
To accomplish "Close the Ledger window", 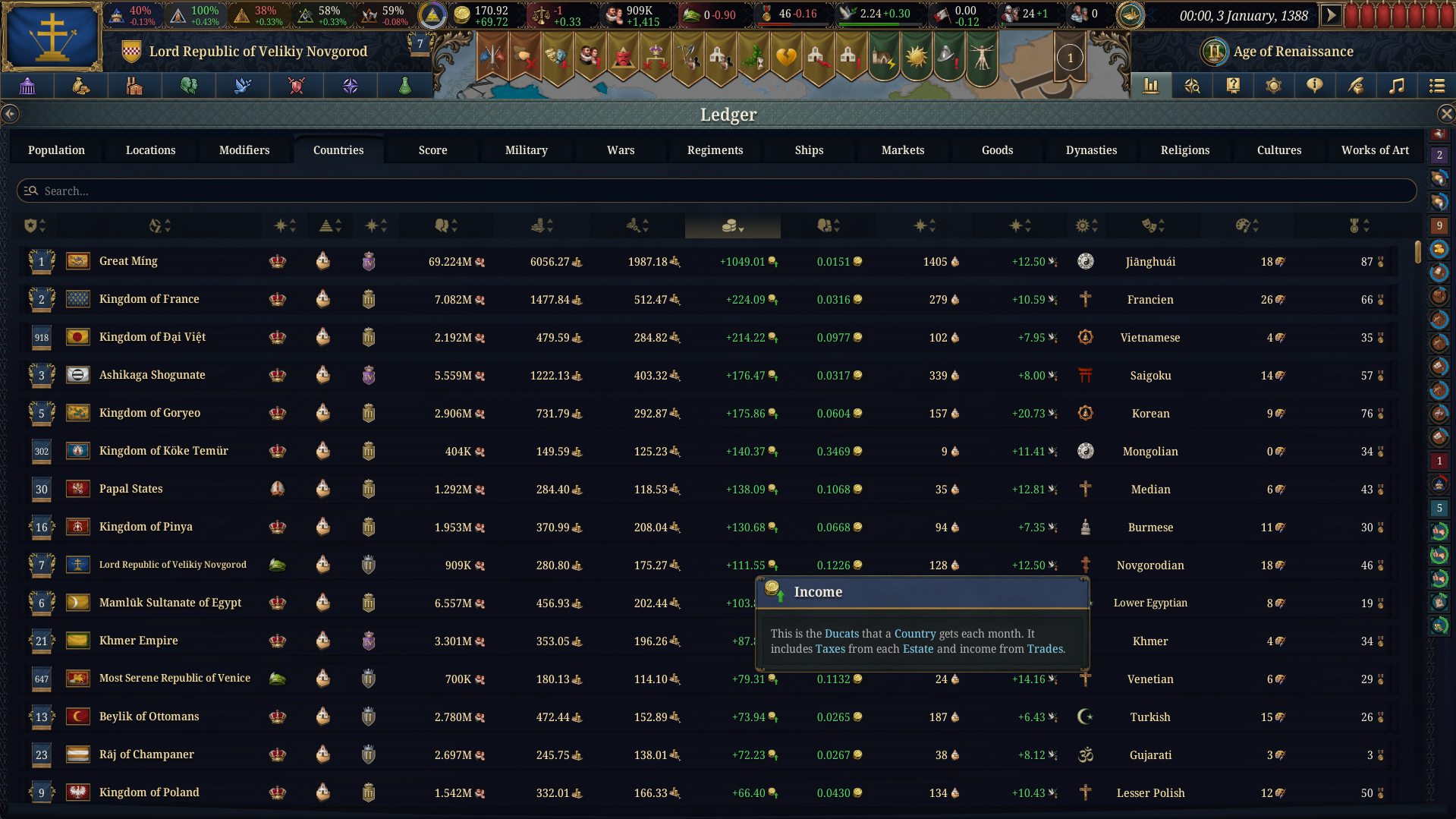I will [1446, 114].
